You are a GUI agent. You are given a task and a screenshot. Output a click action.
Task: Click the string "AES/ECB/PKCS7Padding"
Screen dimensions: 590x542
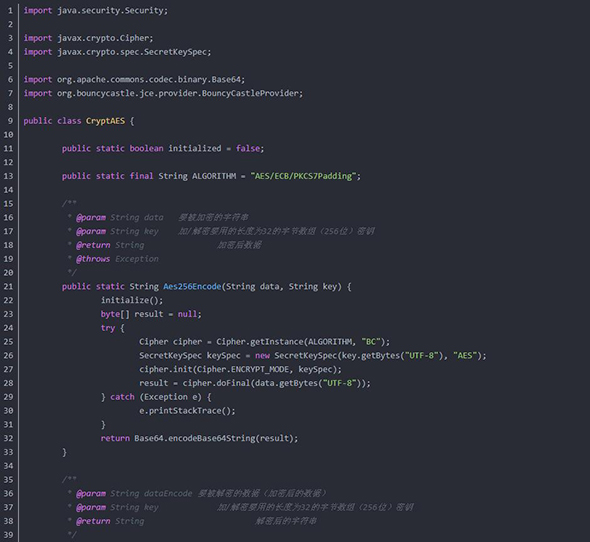(303, 176)
